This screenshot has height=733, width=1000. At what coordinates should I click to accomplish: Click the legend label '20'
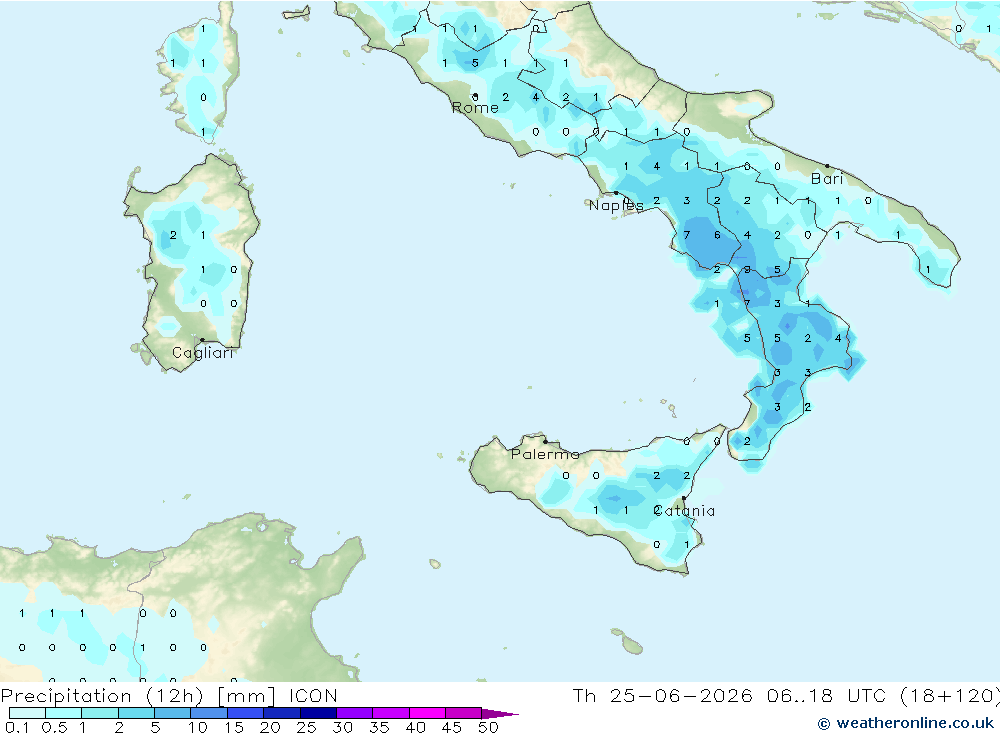(x=270, y=727)
